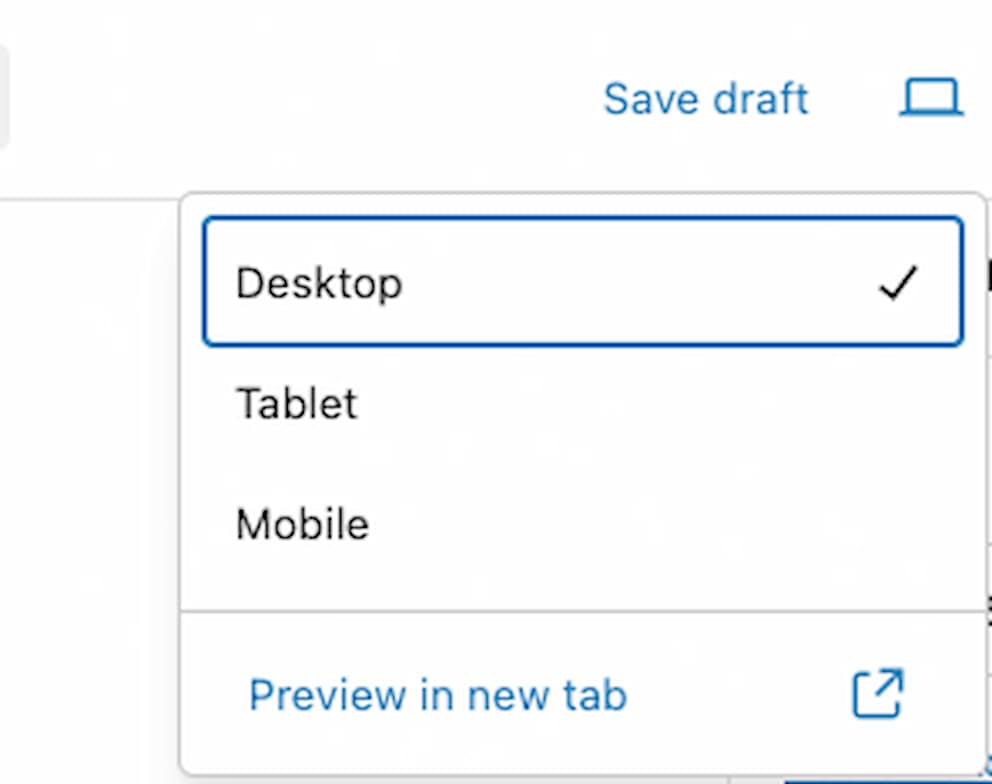Open Preview in new tab
The height and width of the screenshot is (784, 992).
pos(438,694)
